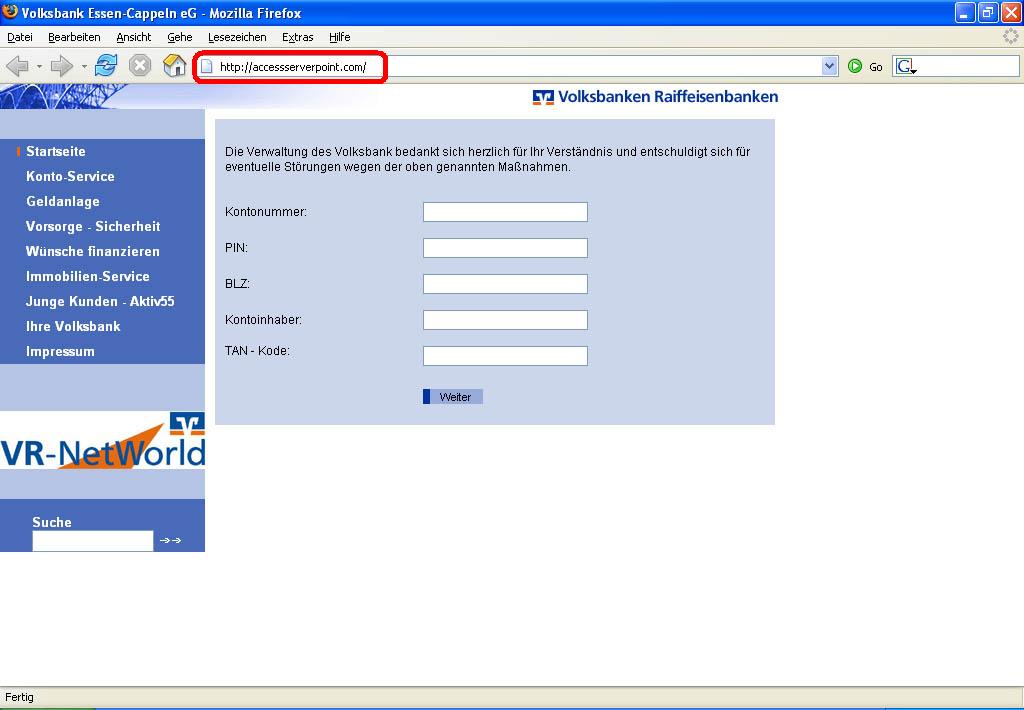Click the URL address bar
Image resolution: width=1024 pixels, height=710 pixels.
pyautogui.click(x=517, y=67)
